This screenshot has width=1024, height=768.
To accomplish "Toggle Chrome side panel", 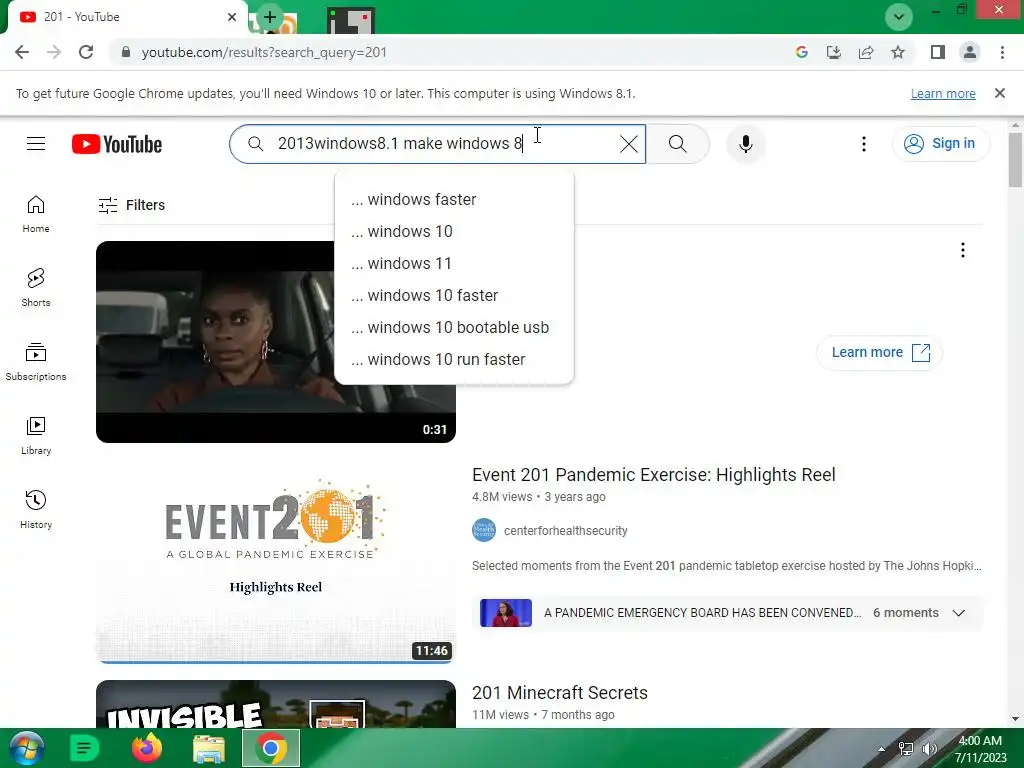I will 938,52.
